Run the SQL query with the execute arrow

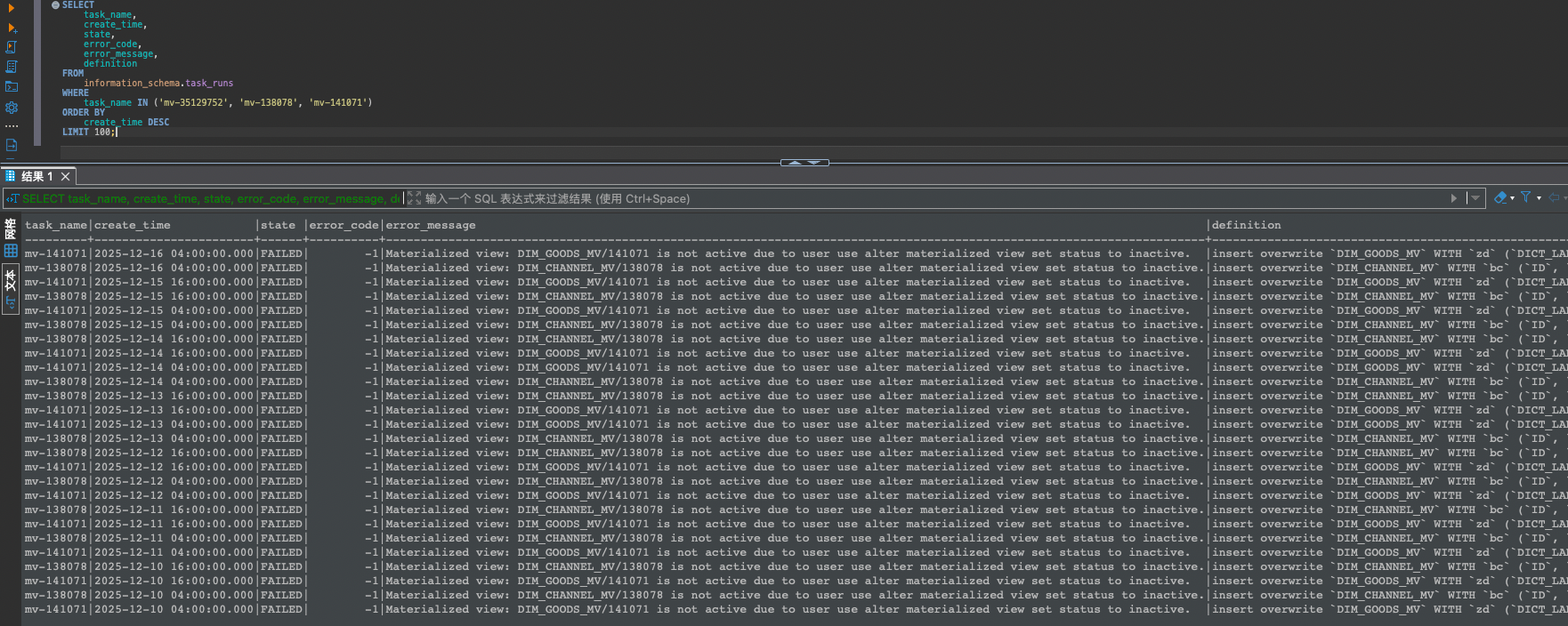(x=12, y=8)
